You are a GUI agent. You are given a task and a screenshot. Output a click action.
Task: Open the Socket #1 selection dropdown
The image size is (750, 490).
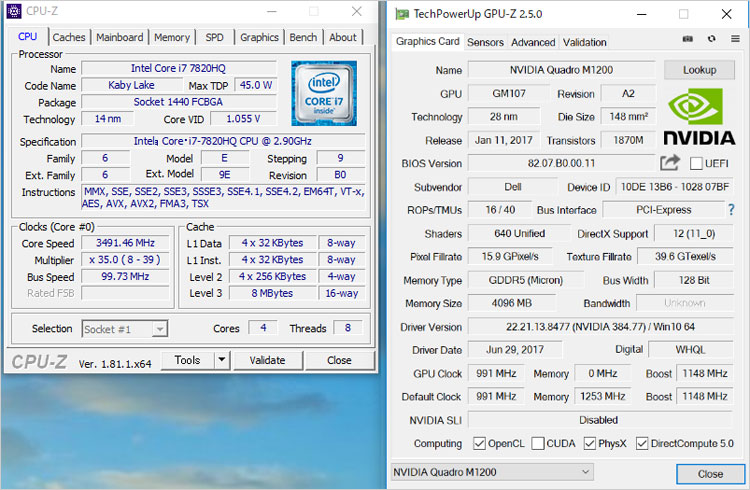pos(125,329)
